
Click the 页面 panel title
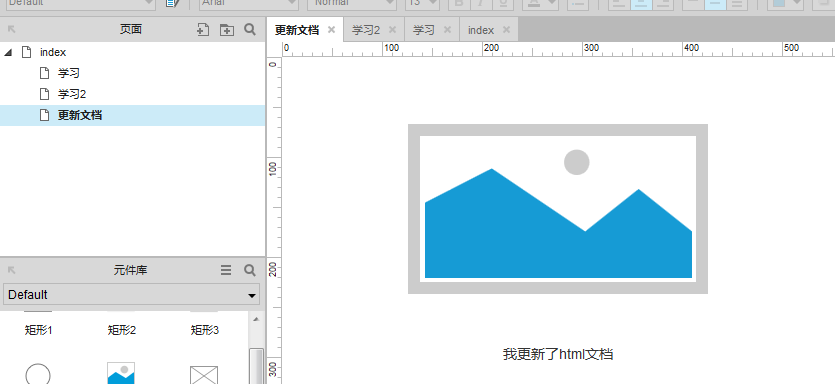[130, 29]
